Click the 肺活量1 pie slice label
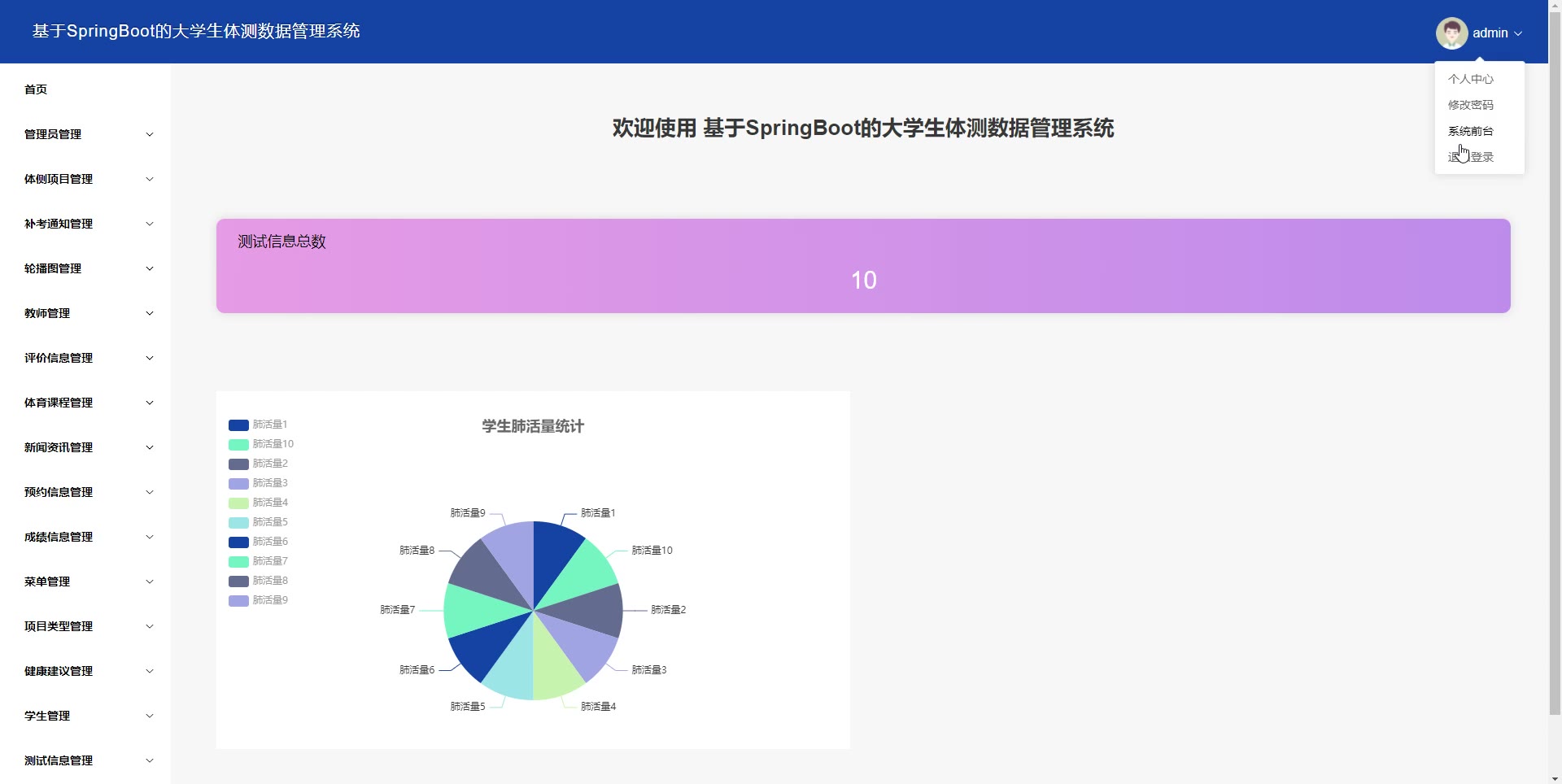This screenshot has width=1562, height=784. click(x=598, y=513)
